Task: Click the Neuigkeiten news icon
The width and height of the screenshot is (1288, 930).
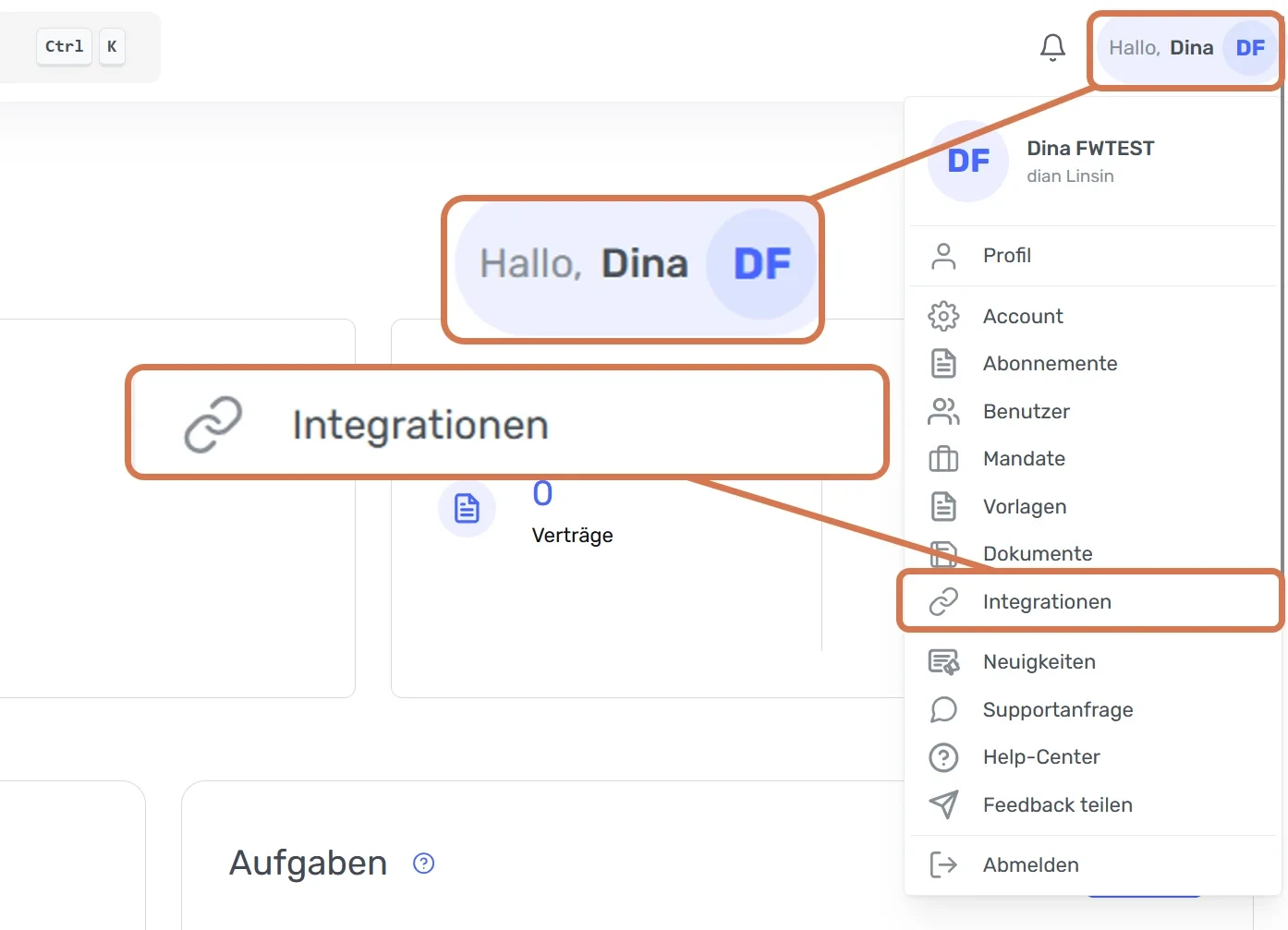Action: point(943,662)
